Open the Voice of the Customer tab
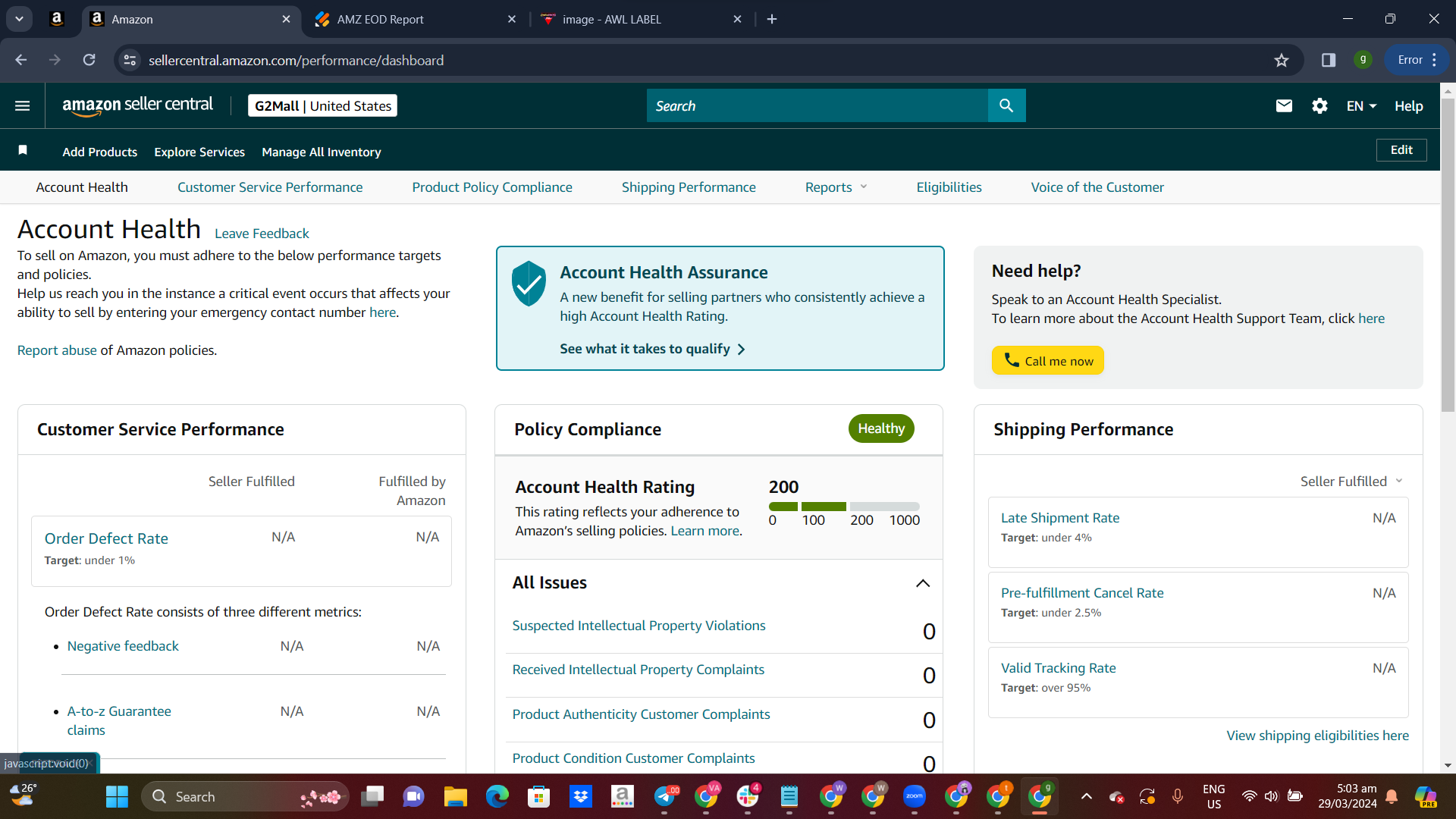The width and height of the screenshot is (1456, 819). click(x=1097, y=187)
